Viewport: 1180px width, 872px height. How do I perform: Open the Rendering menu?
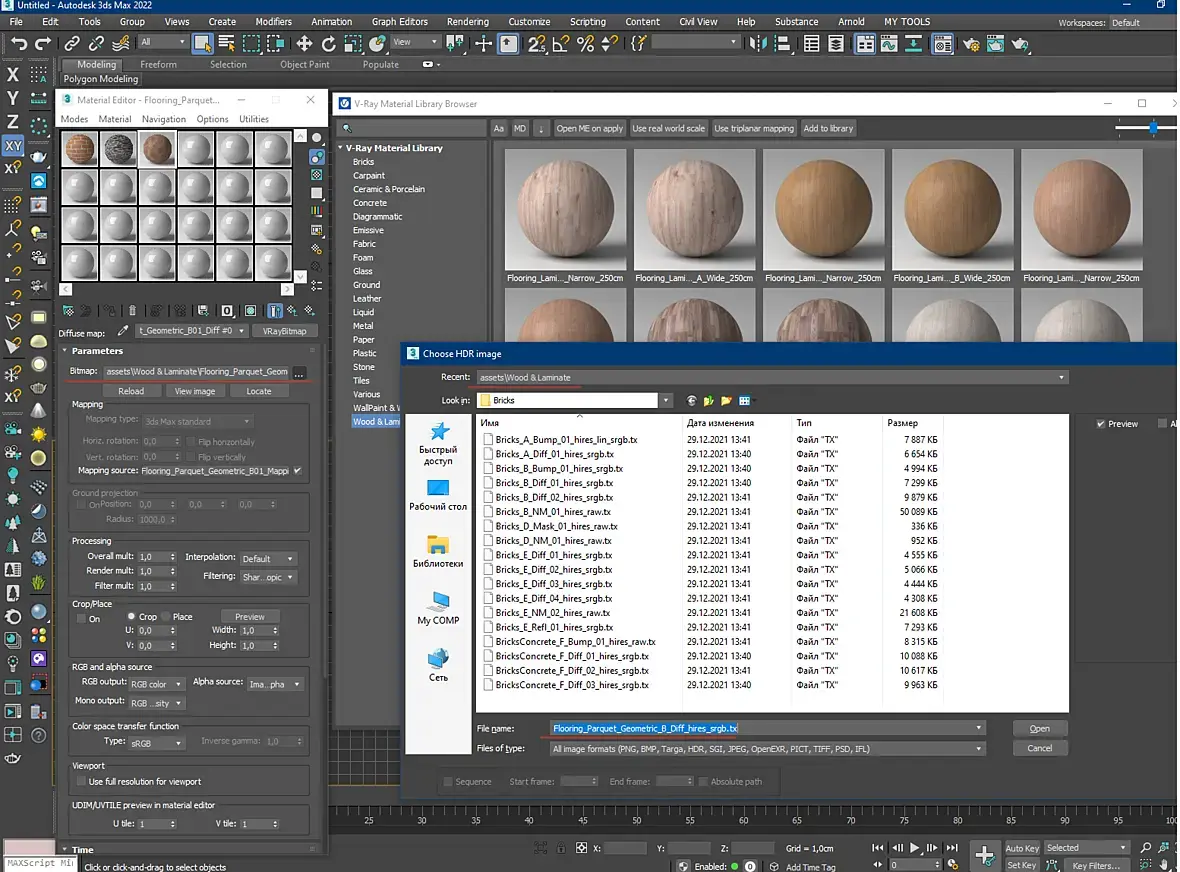click(x=467, y=21)
